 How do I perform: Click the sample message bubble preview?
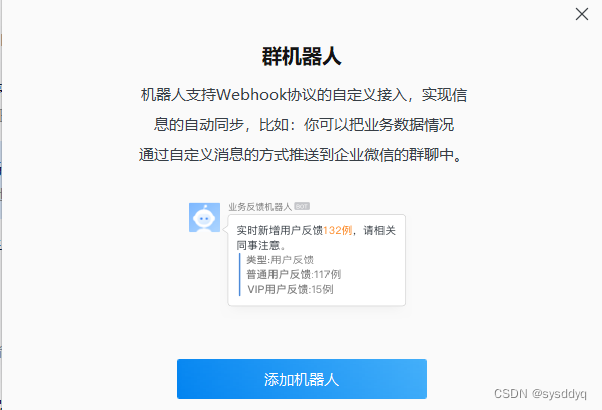pyautogui.click(x=316, y=260)
